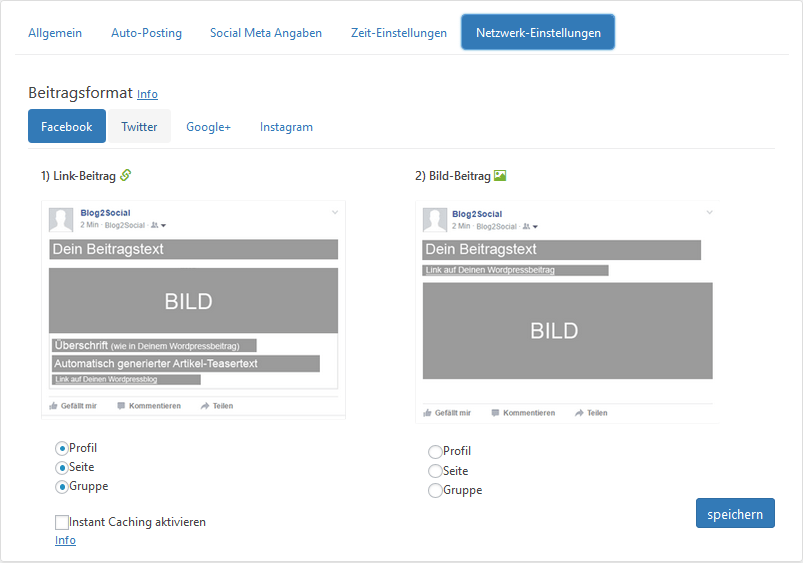This screenshot has width=803, height=563.
Task: Click the speichern button
Action: (x=735, y=513)
